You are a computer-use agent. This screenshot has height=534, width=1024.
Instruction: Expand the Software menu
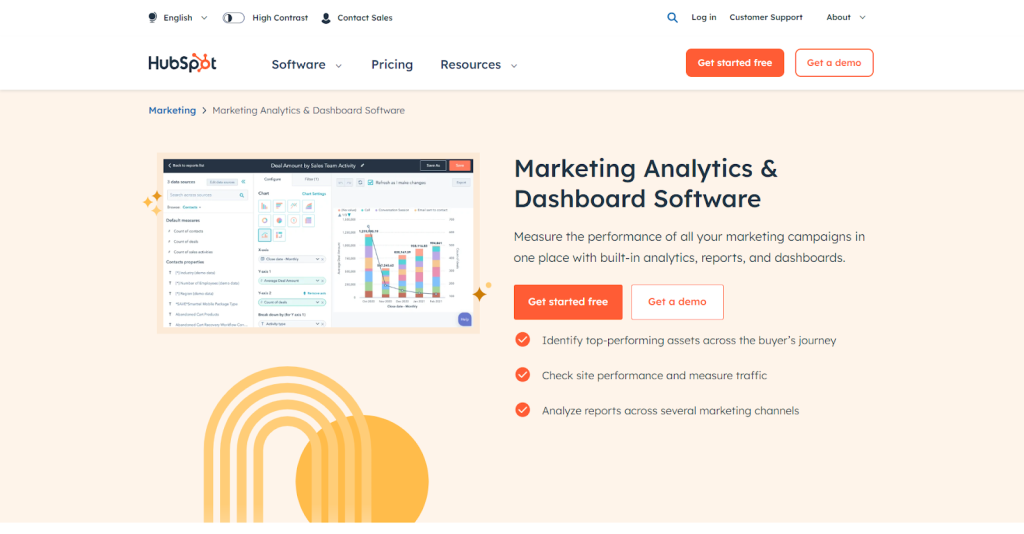click(x=306, y=65)
